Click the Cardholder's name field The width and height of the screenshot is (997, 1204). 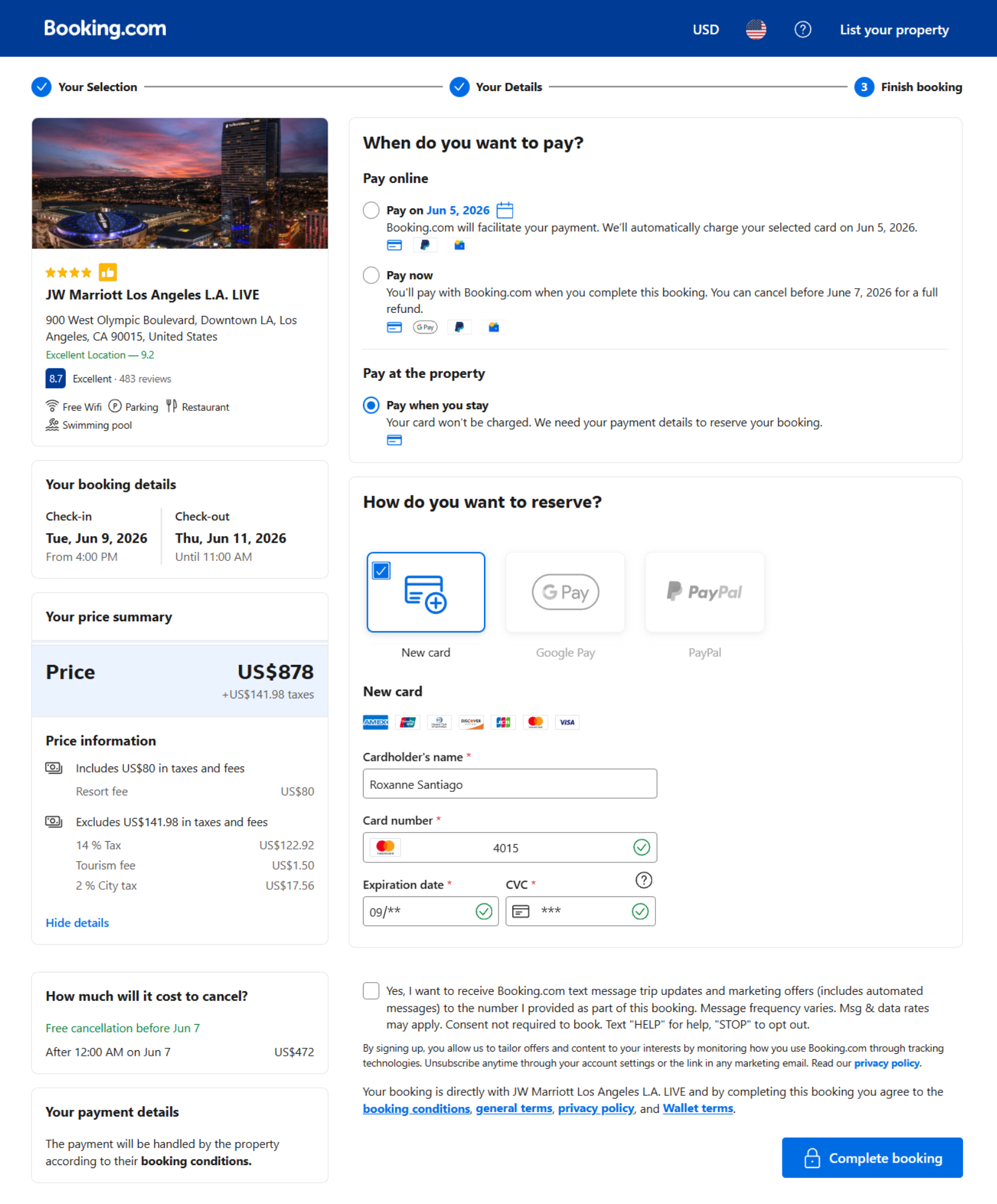510,784
